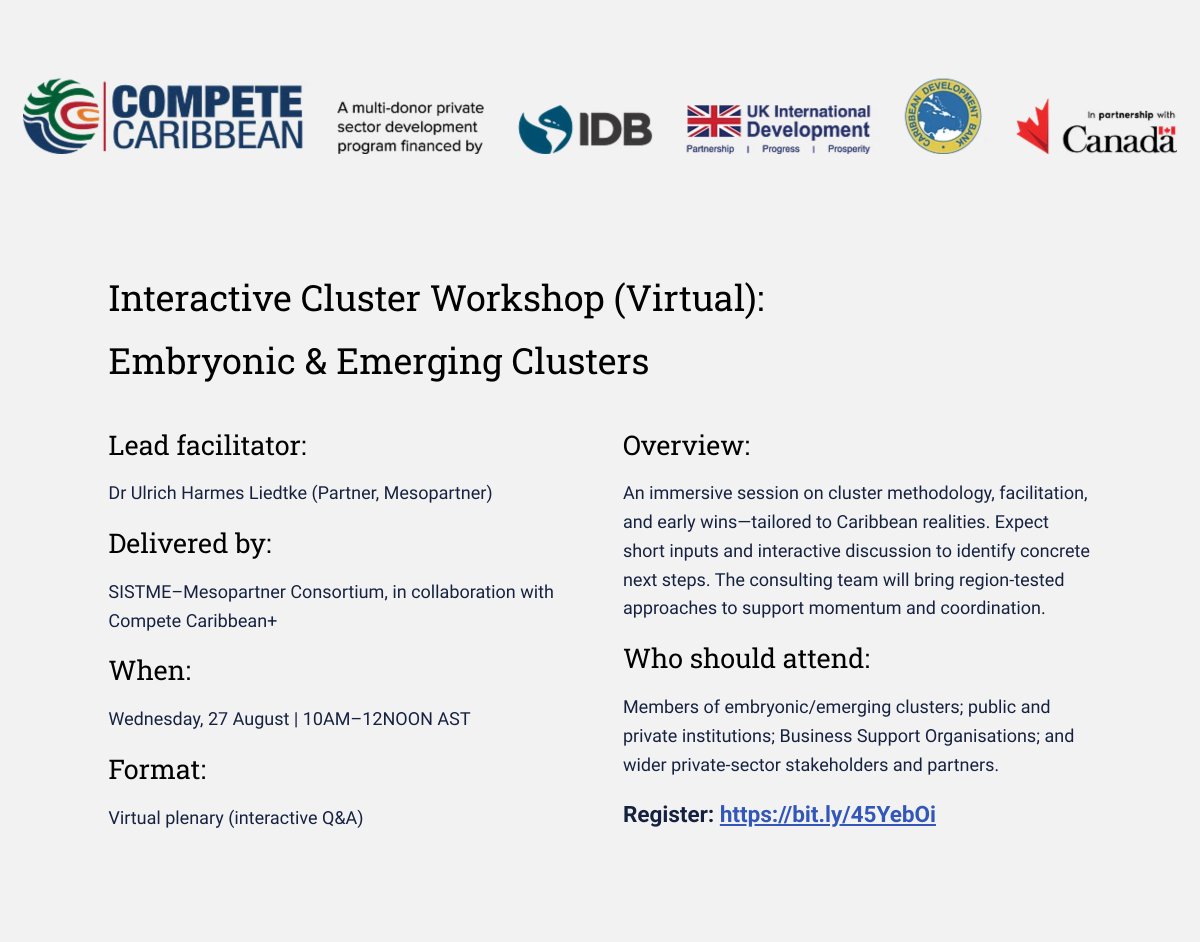1200x942 pixels.
Task: Click the 'Overview:' heading
Action: pos(686,446)
